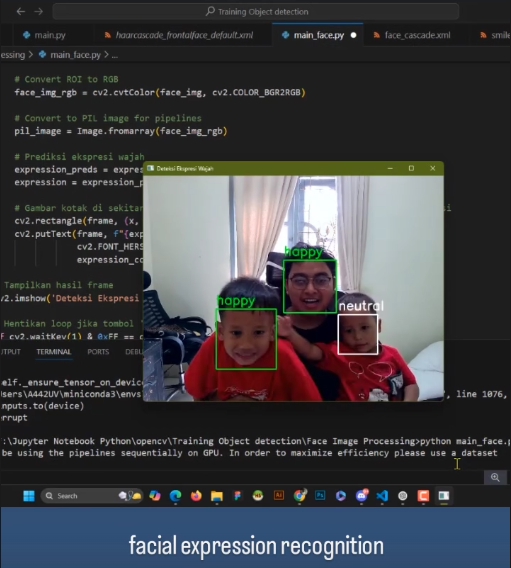
Task: Click the Figma taskbar icon
Action: click(x=238, y=496)
